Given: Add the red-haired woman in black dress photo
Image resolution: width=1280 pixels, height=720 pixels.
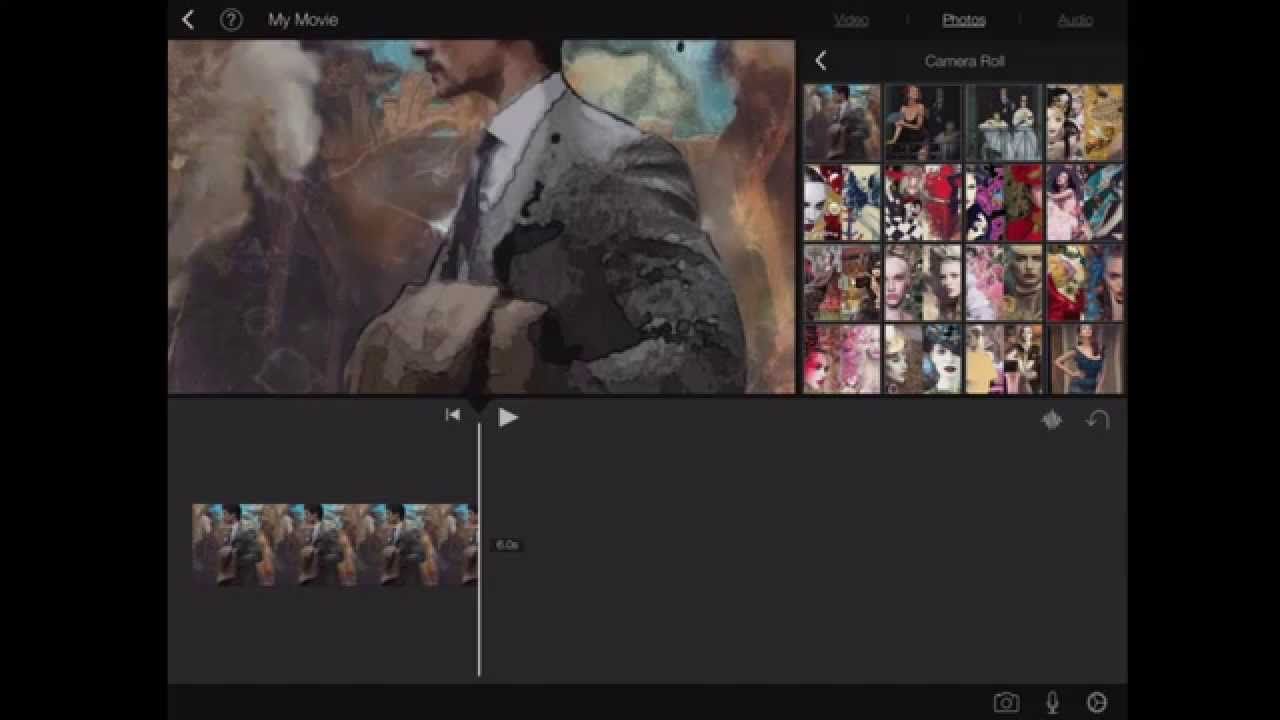Looking at the screenshot, I should point(923,122).
